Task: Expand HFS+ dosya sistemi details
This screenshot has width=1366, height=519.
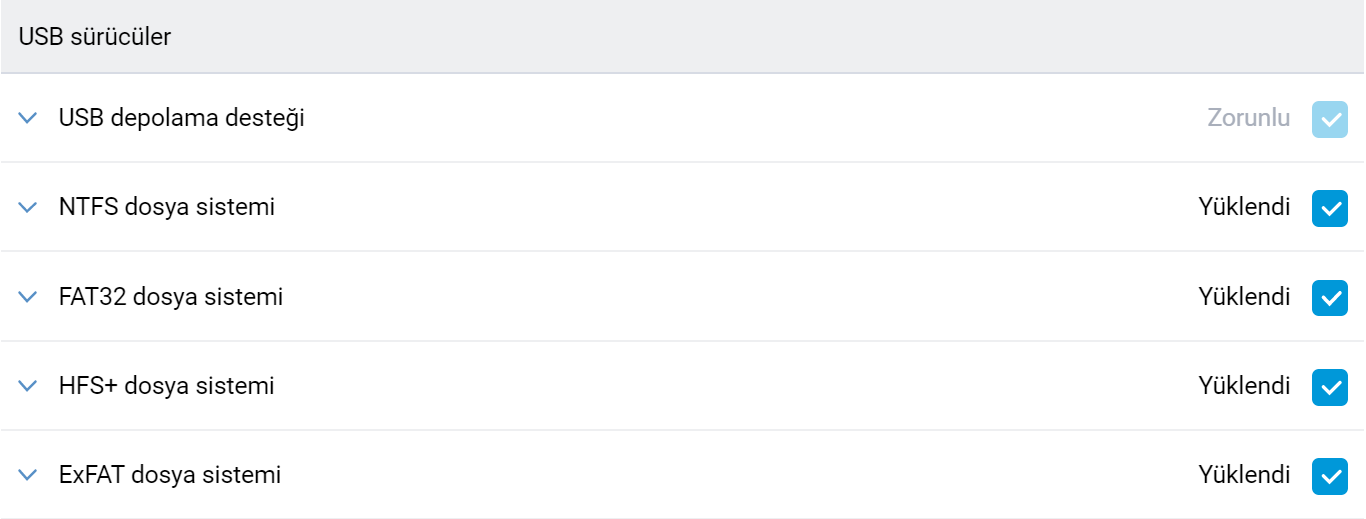Action: [x=28, y=386]
